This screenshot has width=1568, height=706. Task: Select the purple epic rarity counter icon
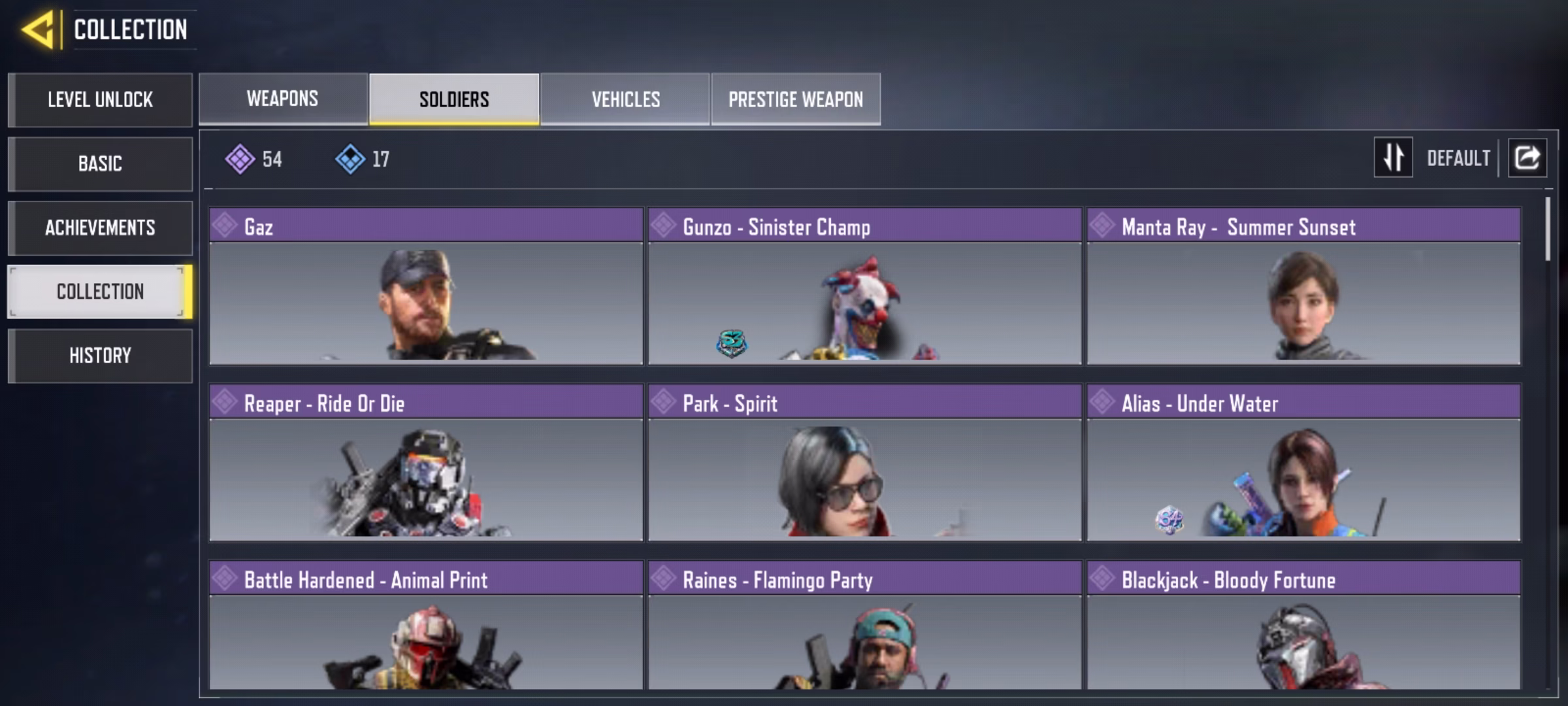[240, 159]
